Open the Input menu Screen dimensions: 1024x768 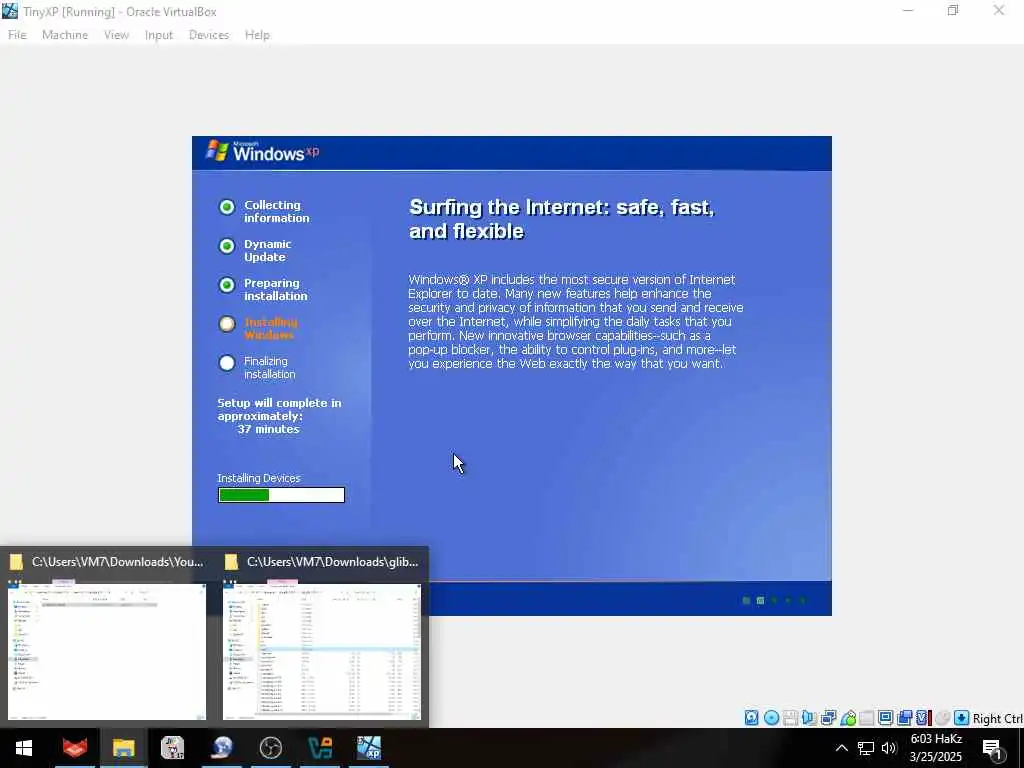pos(159,35)
